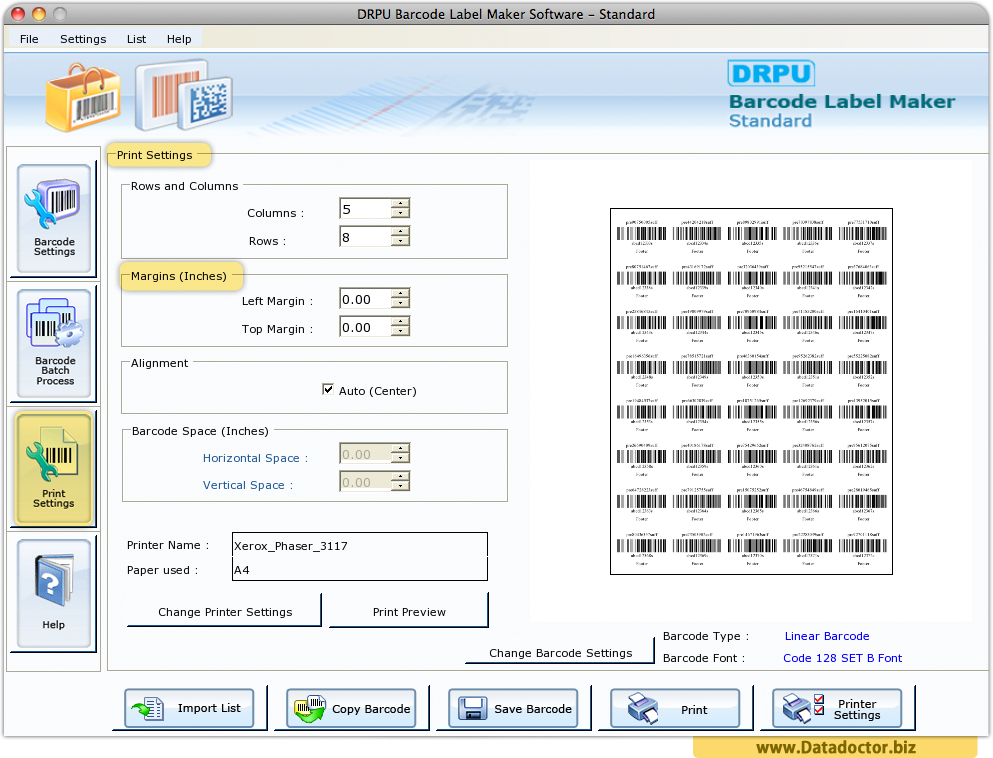
Task: Click the Save Barcode button label
Action: tap(533, 709)
